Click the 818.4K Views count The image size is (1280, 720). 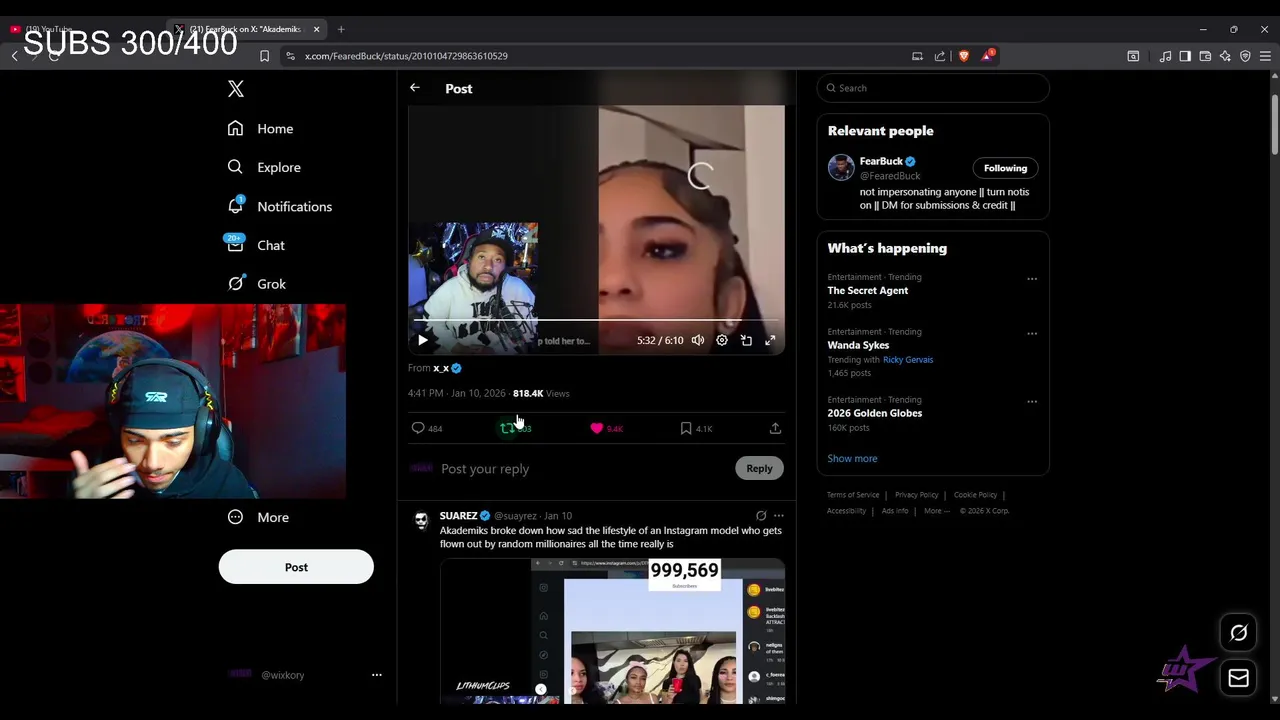pos(541,393)
